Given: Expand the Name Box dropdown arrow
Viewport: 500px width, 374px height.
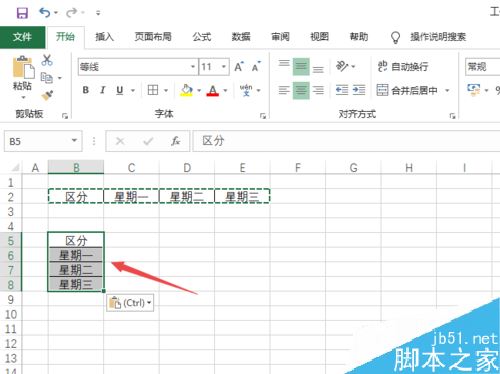Looking at the screenshot, I should point(74,141).
